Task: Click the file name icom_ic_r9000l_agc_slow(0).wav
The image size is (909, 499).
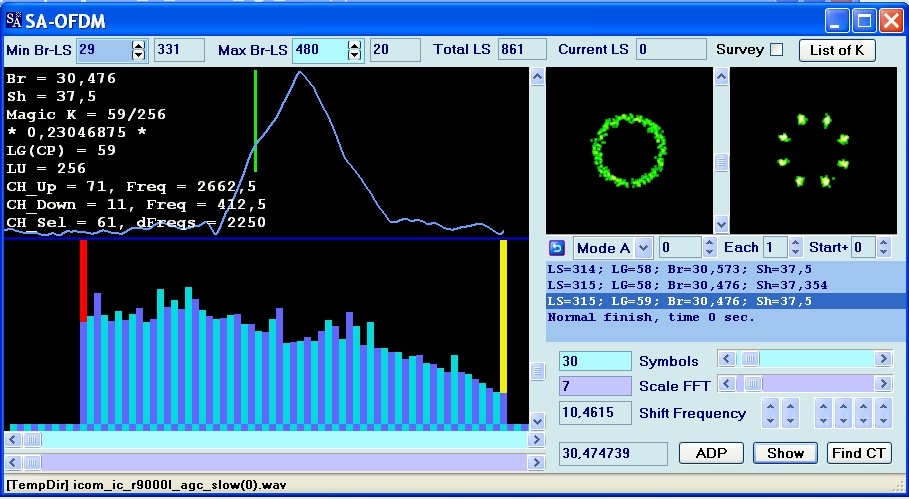Action: 180,485
